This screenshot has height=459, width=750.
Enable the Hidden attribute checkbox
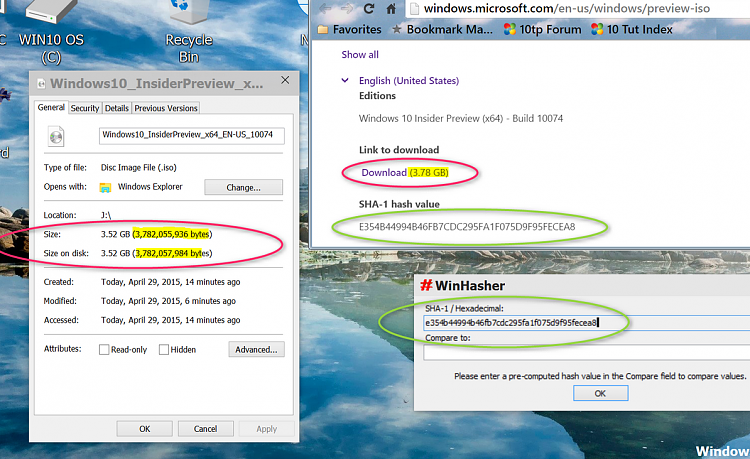164,350
